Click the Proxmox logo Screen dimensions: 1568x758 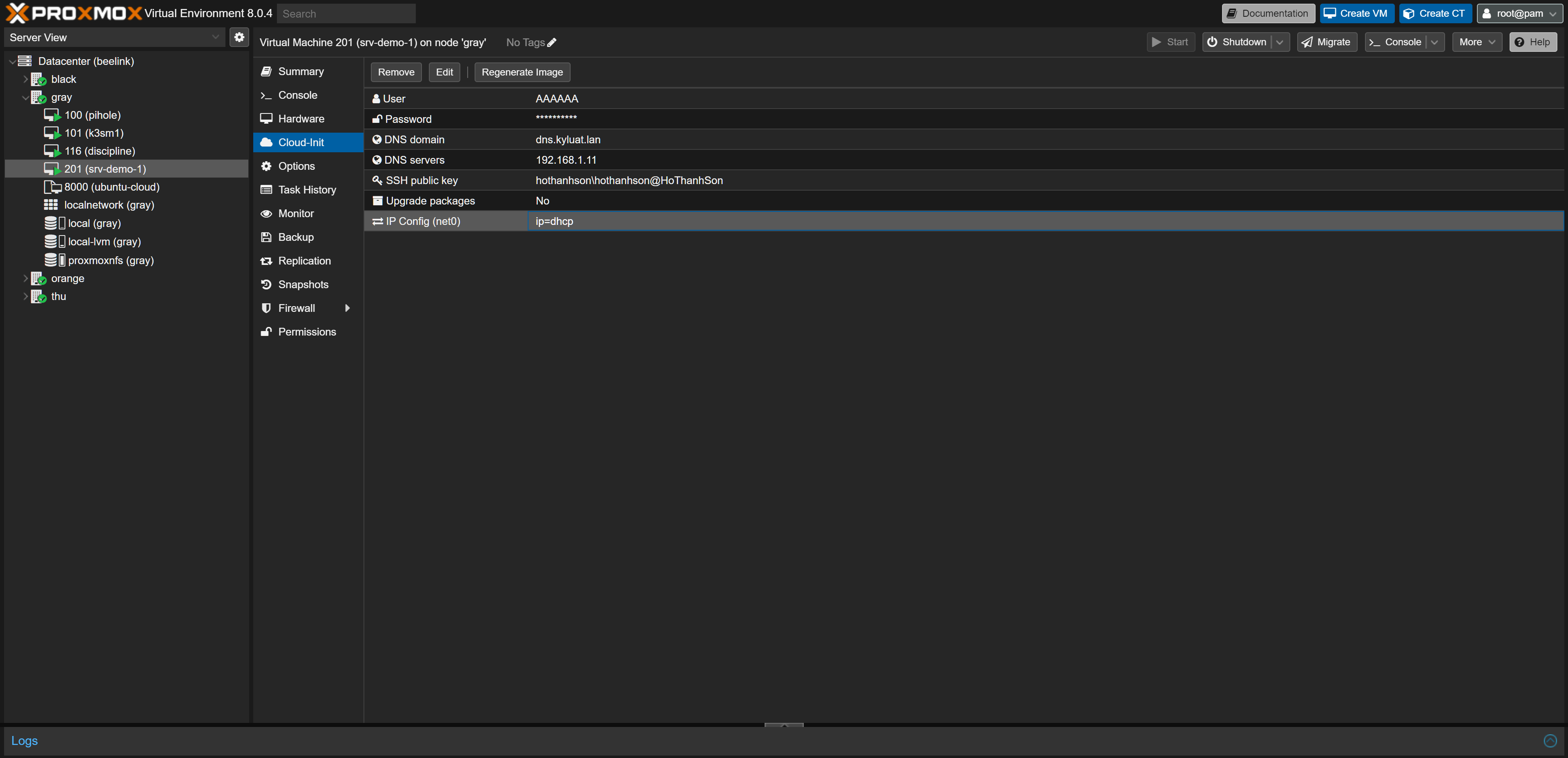74,13
